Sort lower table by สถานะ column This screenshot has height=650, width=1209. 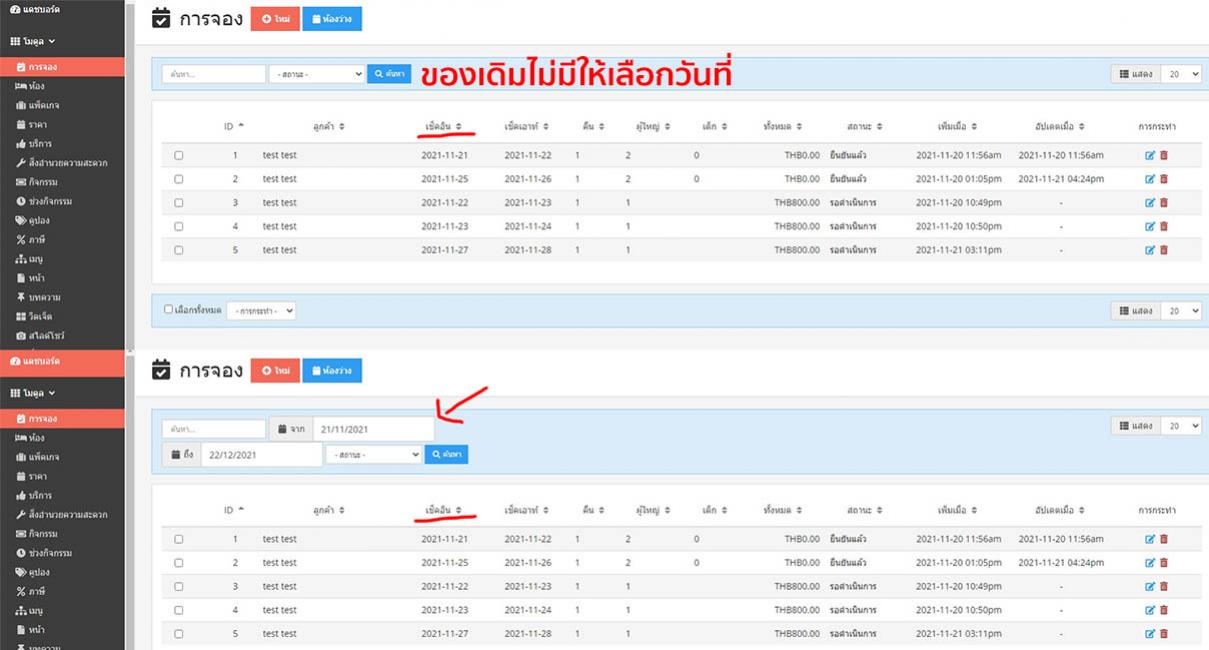pyautogui.click(x=864, y=510)
